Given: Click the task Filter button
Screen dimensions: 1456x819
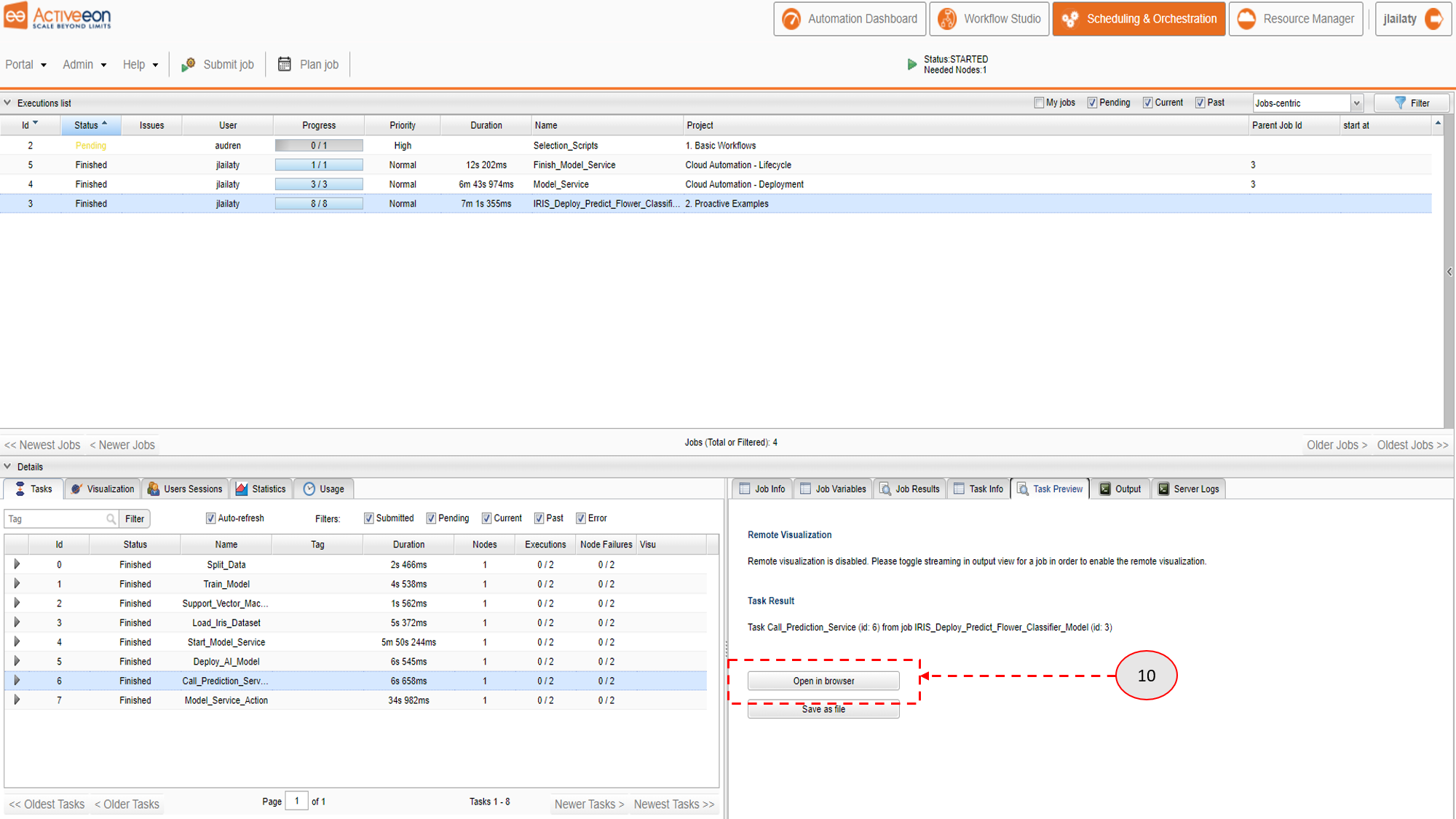Looking at the screenshot, I should click(135, 519).
